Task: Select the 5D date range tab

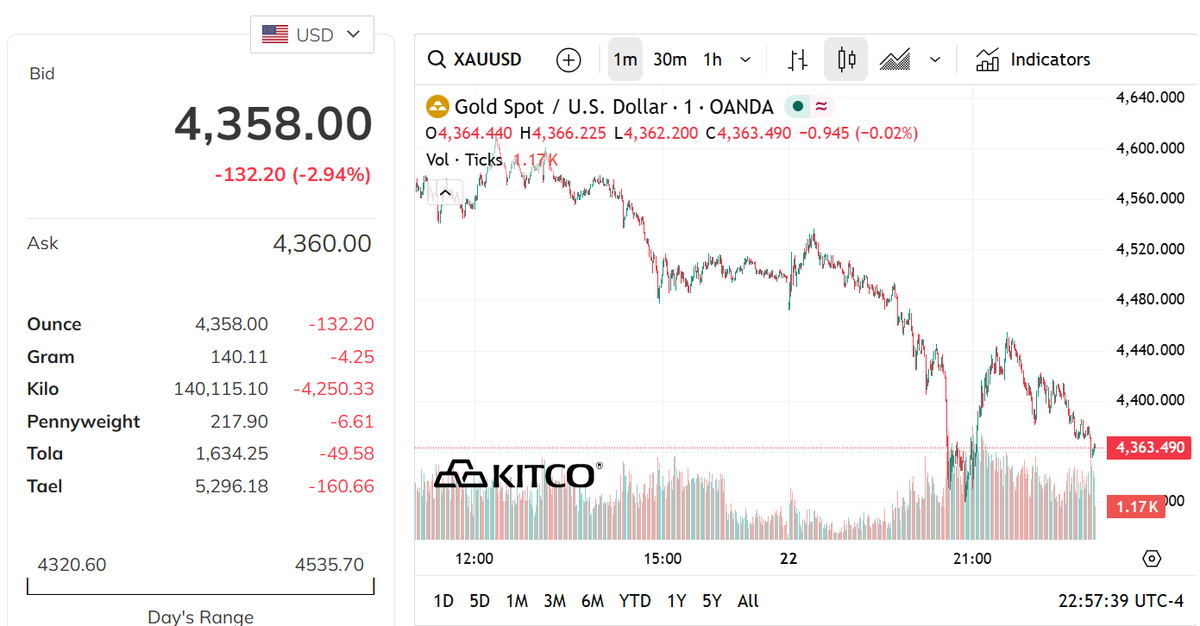Action: 480,601
